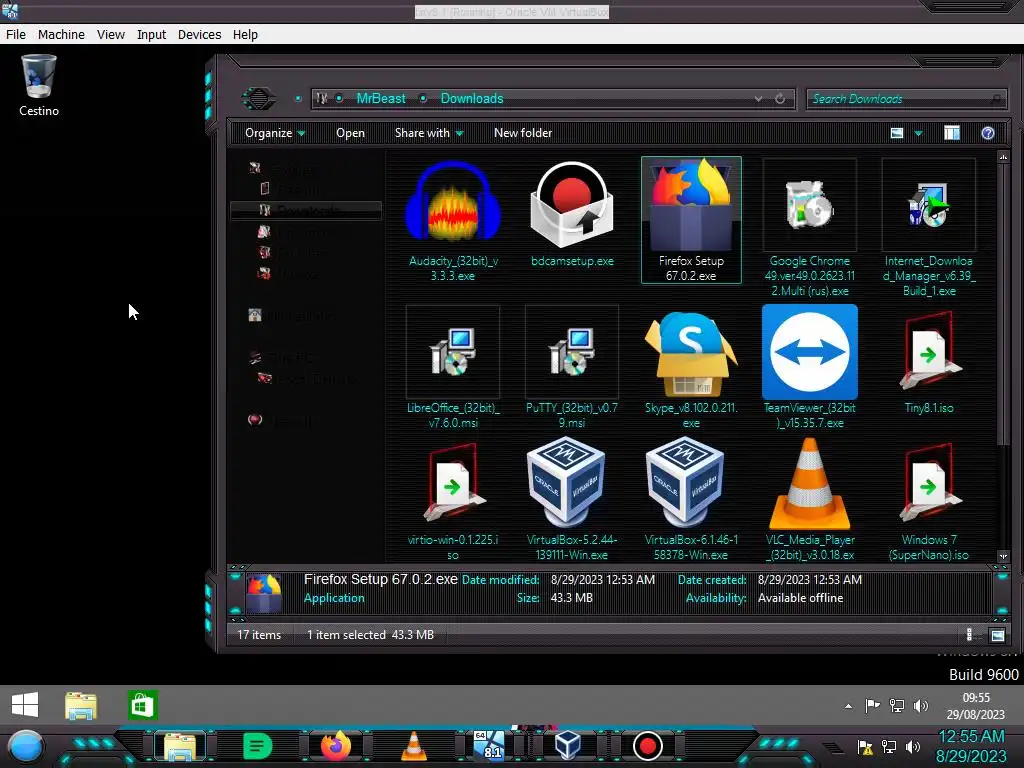Focus the Search Downloads field
The image size is (1024, 768).
tap(906, 99)
